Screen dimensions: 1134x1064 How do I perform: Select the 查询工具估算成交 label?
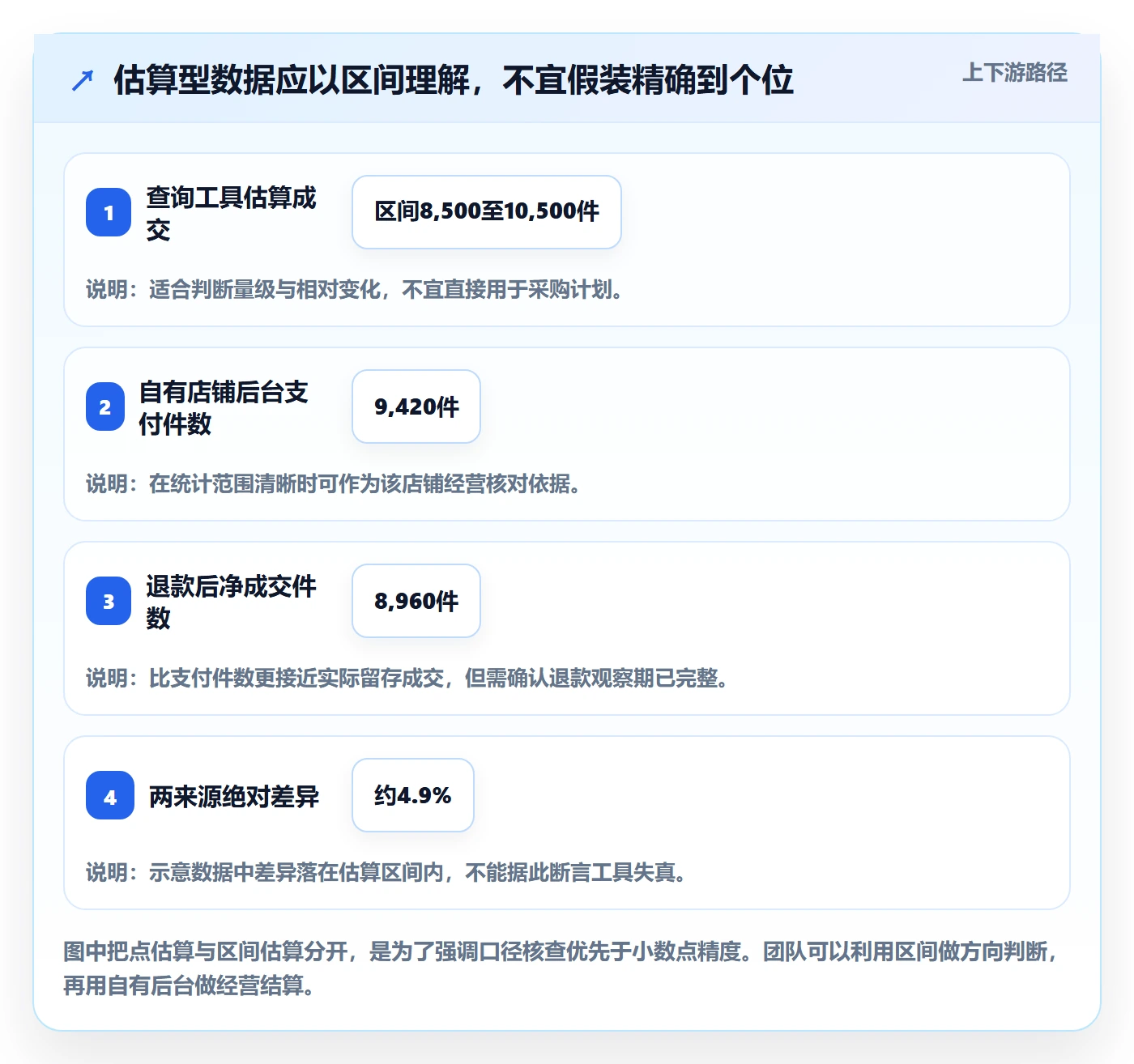pos(232,213)
